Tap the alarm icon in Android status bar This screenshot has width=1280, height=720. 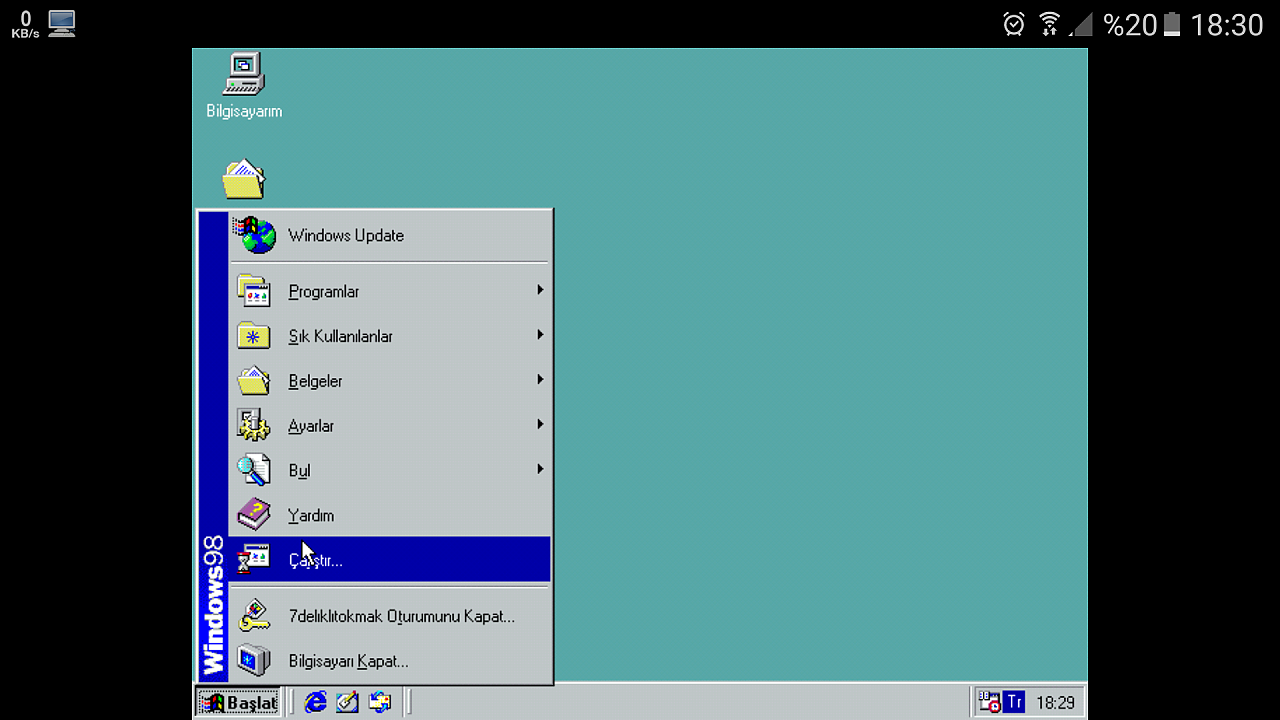click(x=1014, y=24)
